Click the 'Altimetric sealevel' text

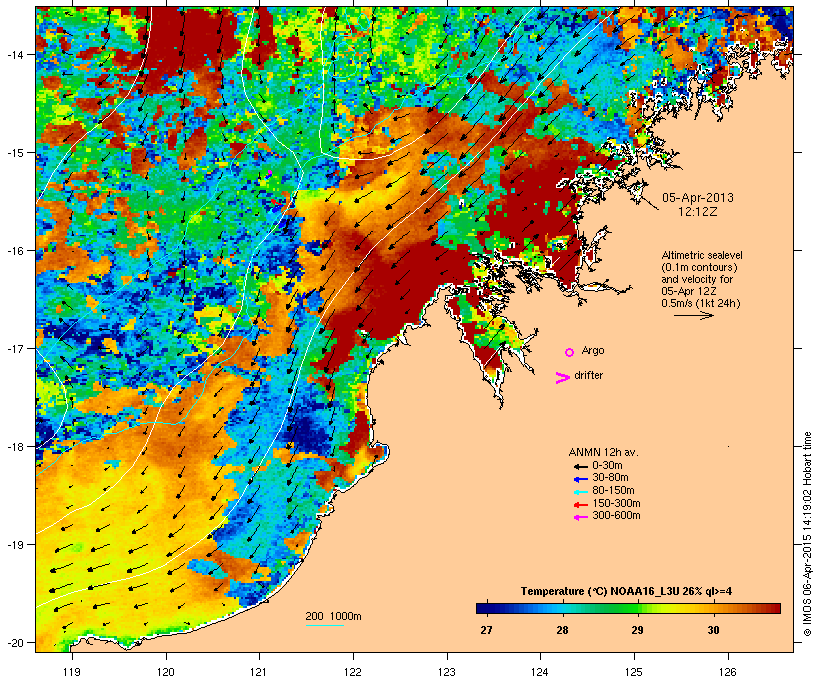(702, 256)
